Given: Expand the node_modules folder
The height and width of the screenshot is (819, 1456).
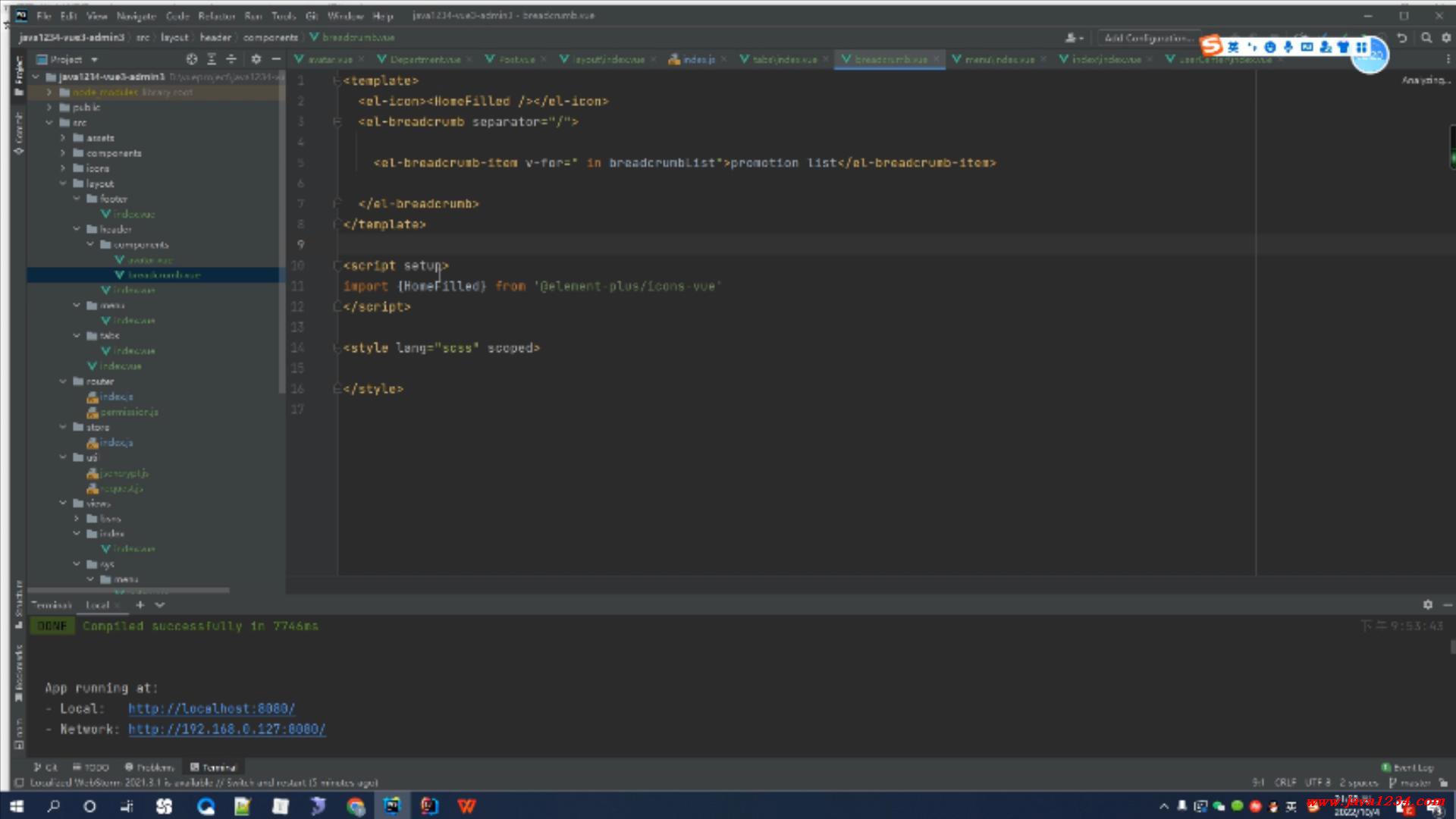Looking at the screenshot, I should [x=49, y=92].
